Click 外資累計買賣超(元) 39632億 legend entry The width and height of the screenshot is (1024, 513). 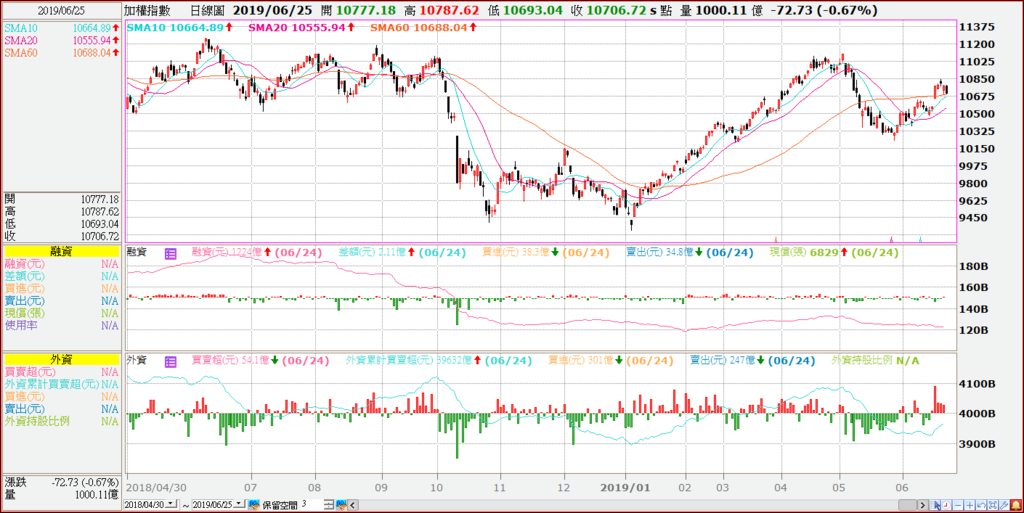coord(438,360)
